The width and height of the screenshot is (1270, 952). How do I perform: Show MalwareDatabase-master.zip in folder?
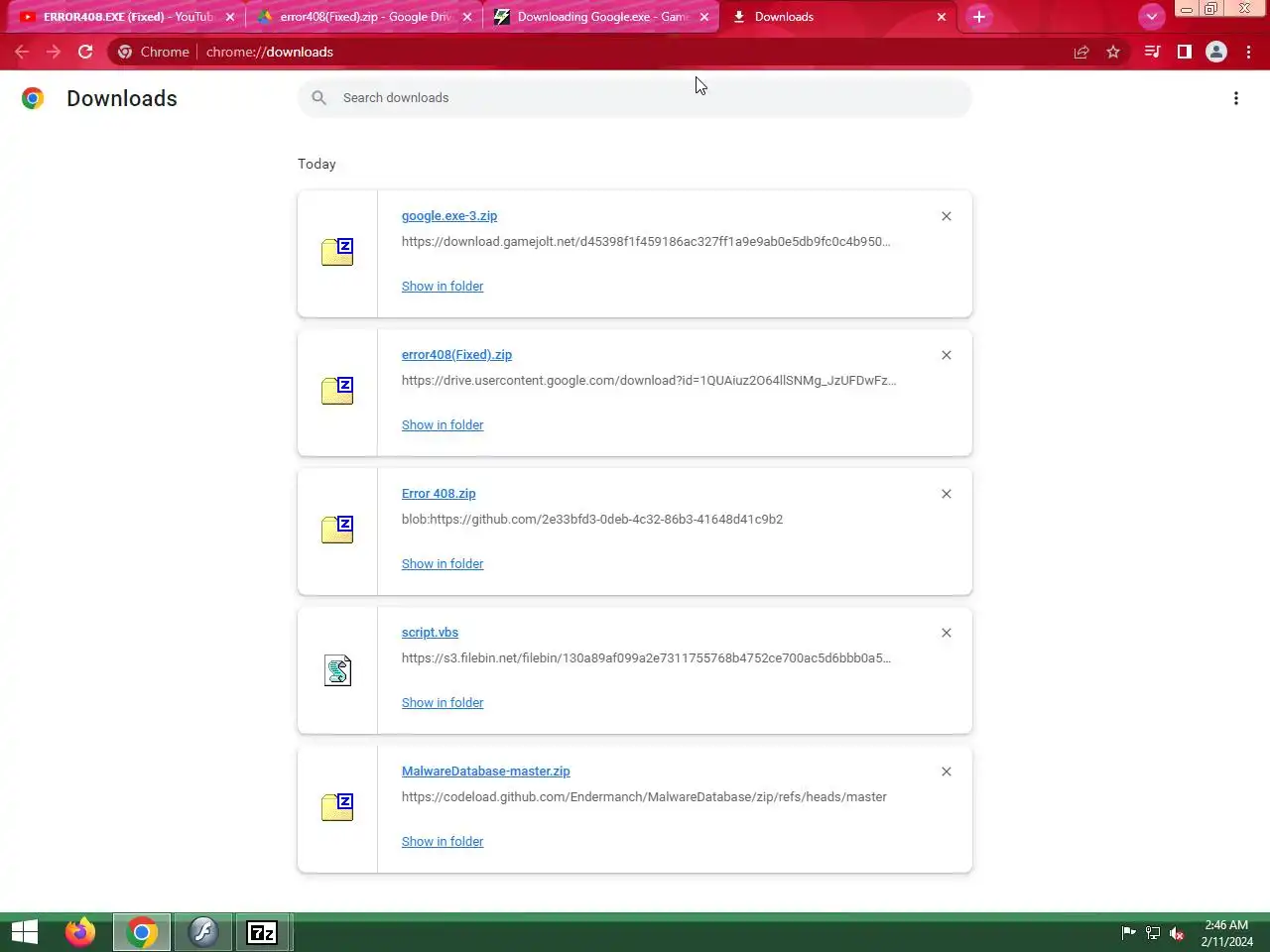[x=443, y=842]
